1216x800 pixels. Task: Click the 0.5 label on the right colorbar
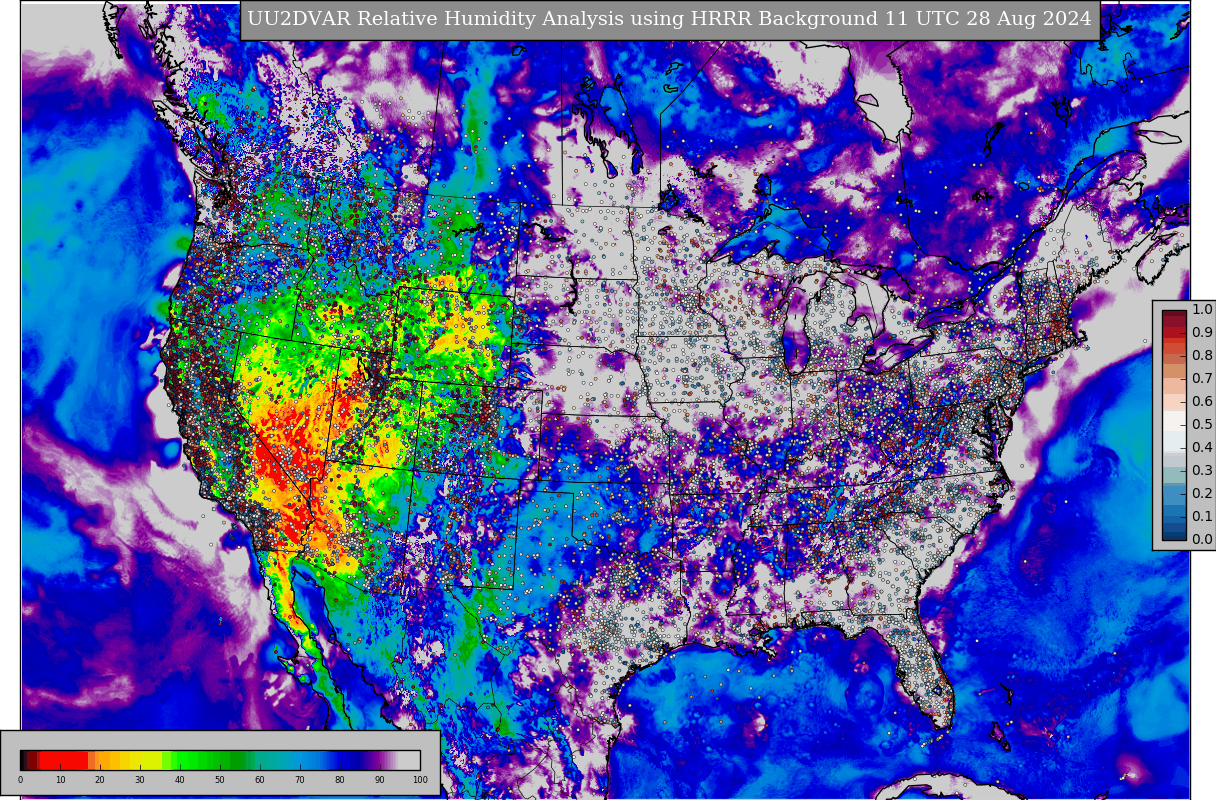[1202, 424]
